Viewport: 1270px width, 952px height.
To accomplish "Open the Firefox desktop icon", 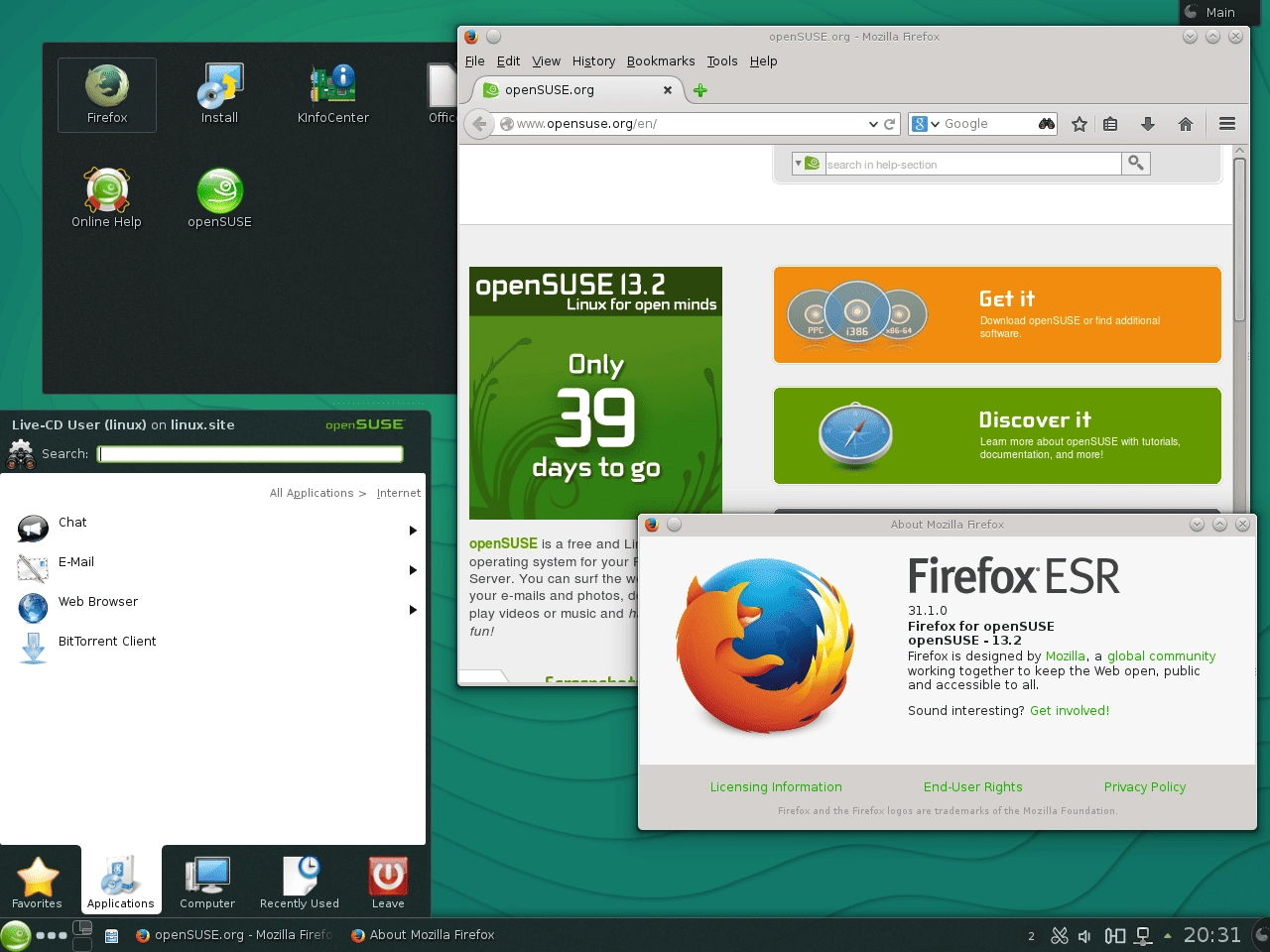I will coord(107,95).
